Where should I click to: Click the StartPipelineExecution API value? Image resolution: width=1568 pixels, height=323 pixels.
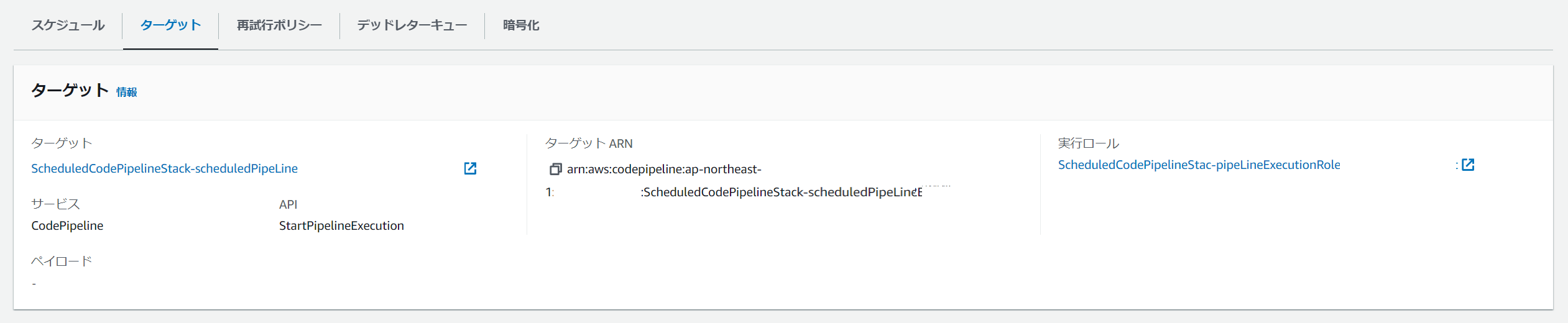pos(341,225)
